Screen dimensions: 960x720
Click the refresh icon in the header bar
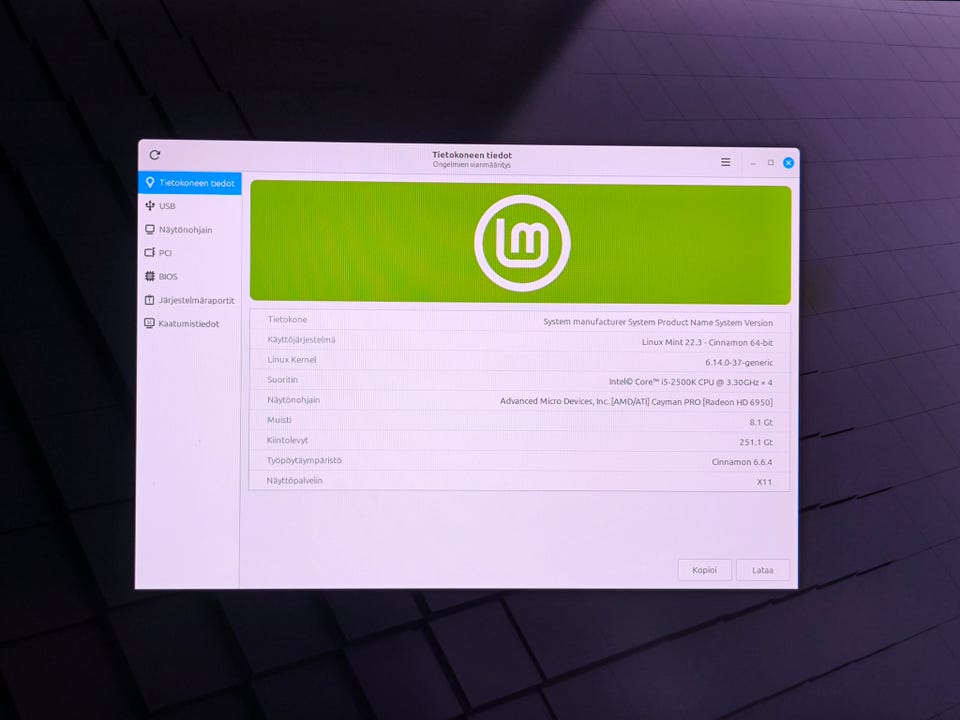pos(155,155)
